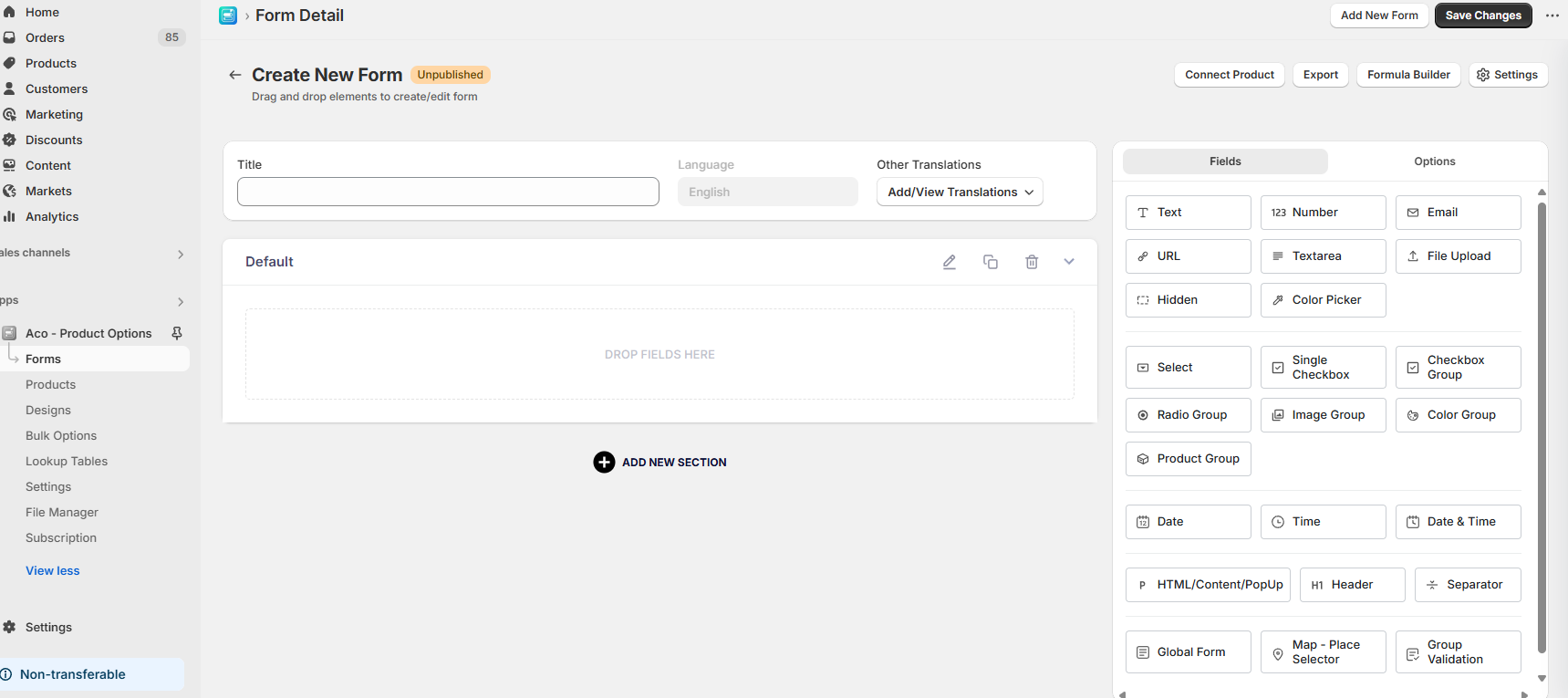This screenshot has width=1568, height=698.
Task: Expand the Sales channels sidebar section
Action: tap(181, 254)
